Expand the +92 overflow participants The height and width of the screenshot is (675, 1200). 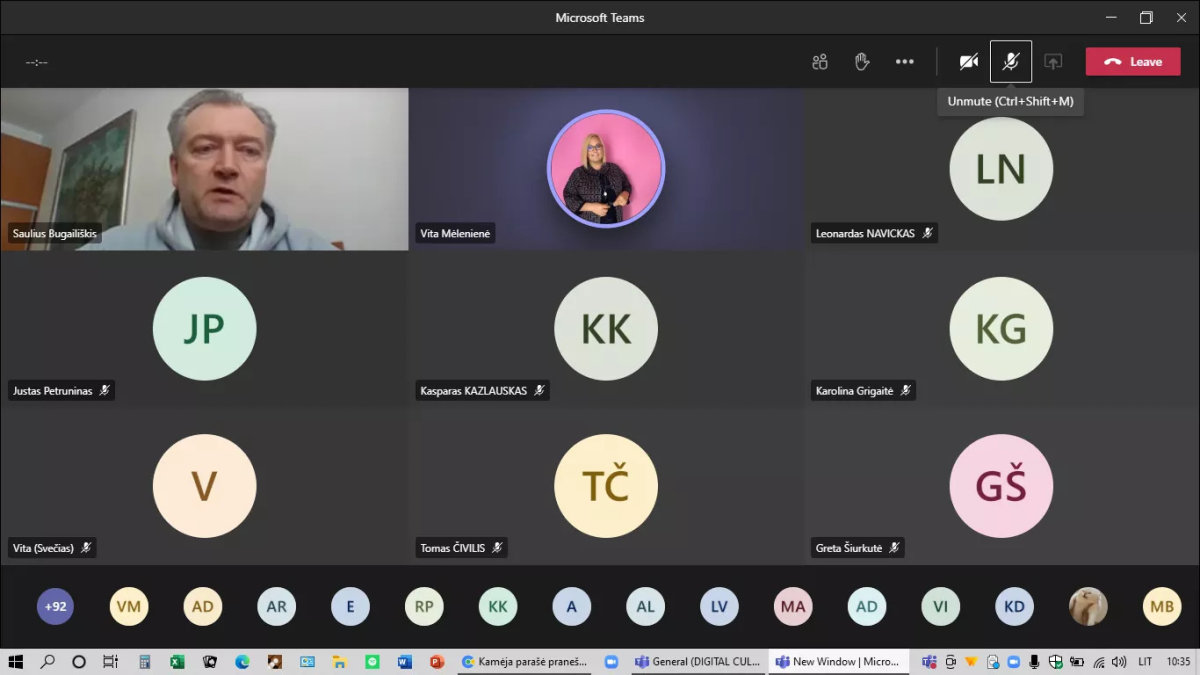click(55, 606)
